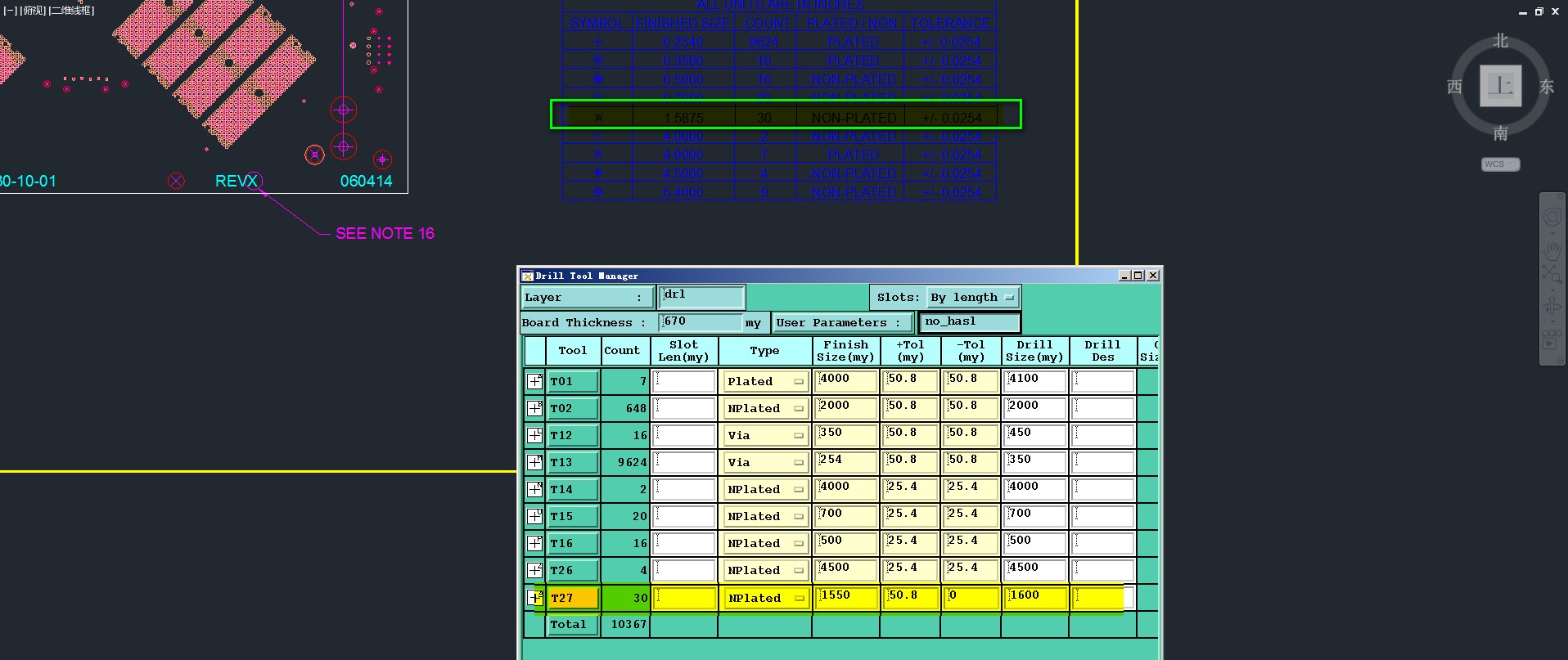Click the Type column header
Screen dimensions: 1568x660
click(x=765, y=351)
